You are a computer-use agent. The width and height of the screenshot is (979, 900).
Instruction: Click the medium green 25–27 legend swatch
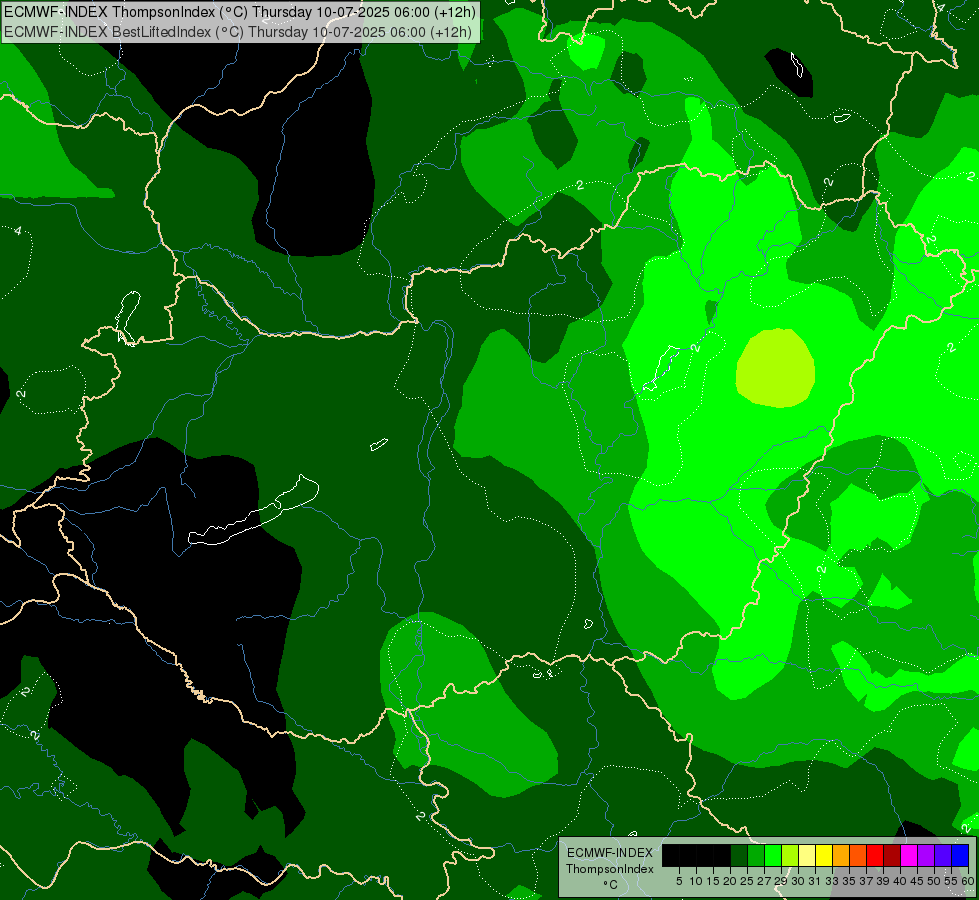pos(756,855)
